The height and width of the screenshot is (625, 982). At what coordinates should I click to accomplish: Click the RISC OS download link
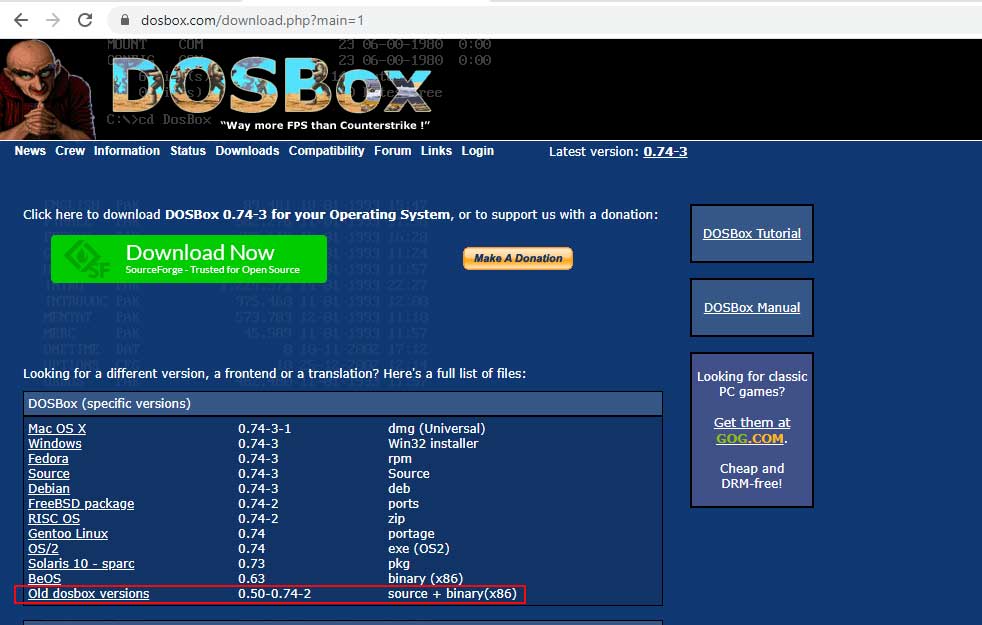[54, 519]
